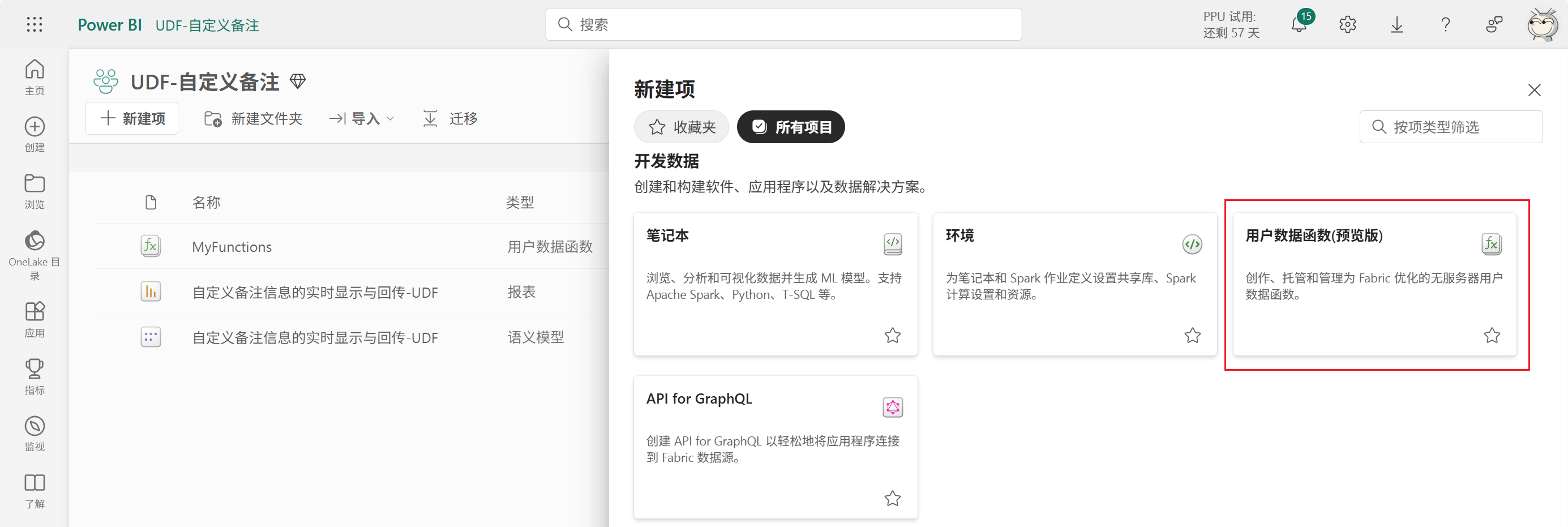The image size is (1568, 527).
Task: Go to 主页 in the sidebar
Action: pyautogui.click(x=35, y=78)
